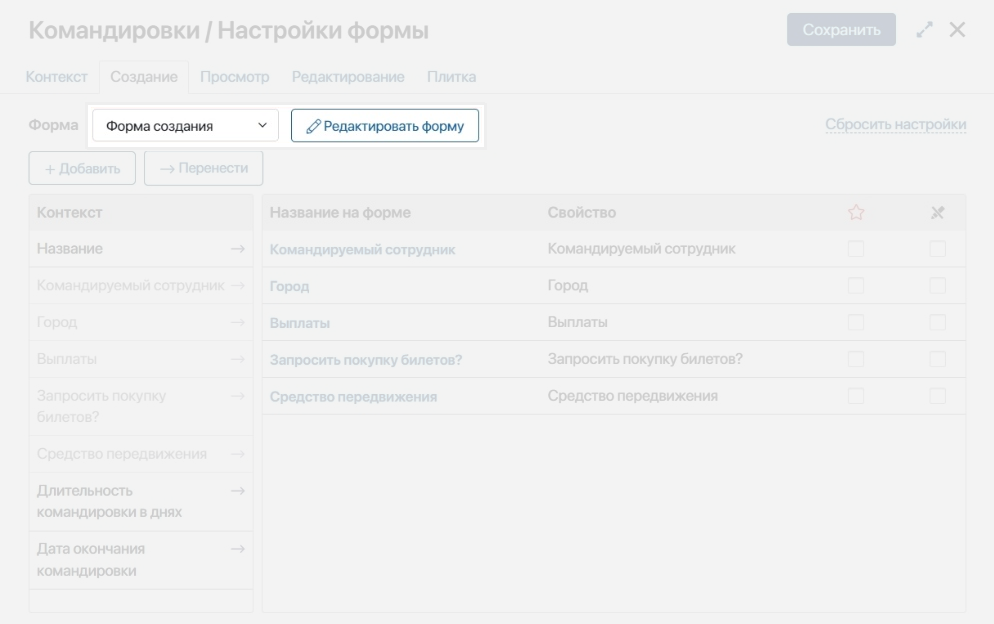Click the star icon in table header
Screen dimensions: 994x624
coord(855,212)
